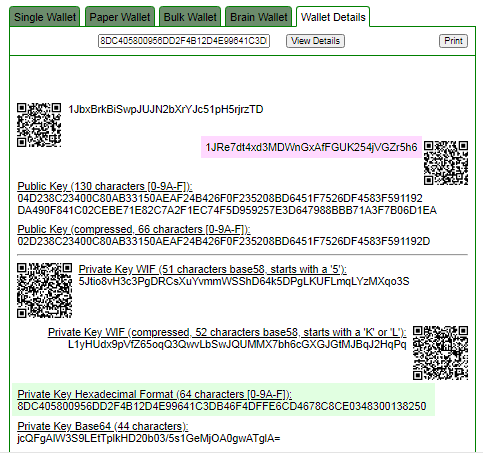Click public key line starting 04D238C23400C80A
483x453 pixels.
tap(220, 198)
